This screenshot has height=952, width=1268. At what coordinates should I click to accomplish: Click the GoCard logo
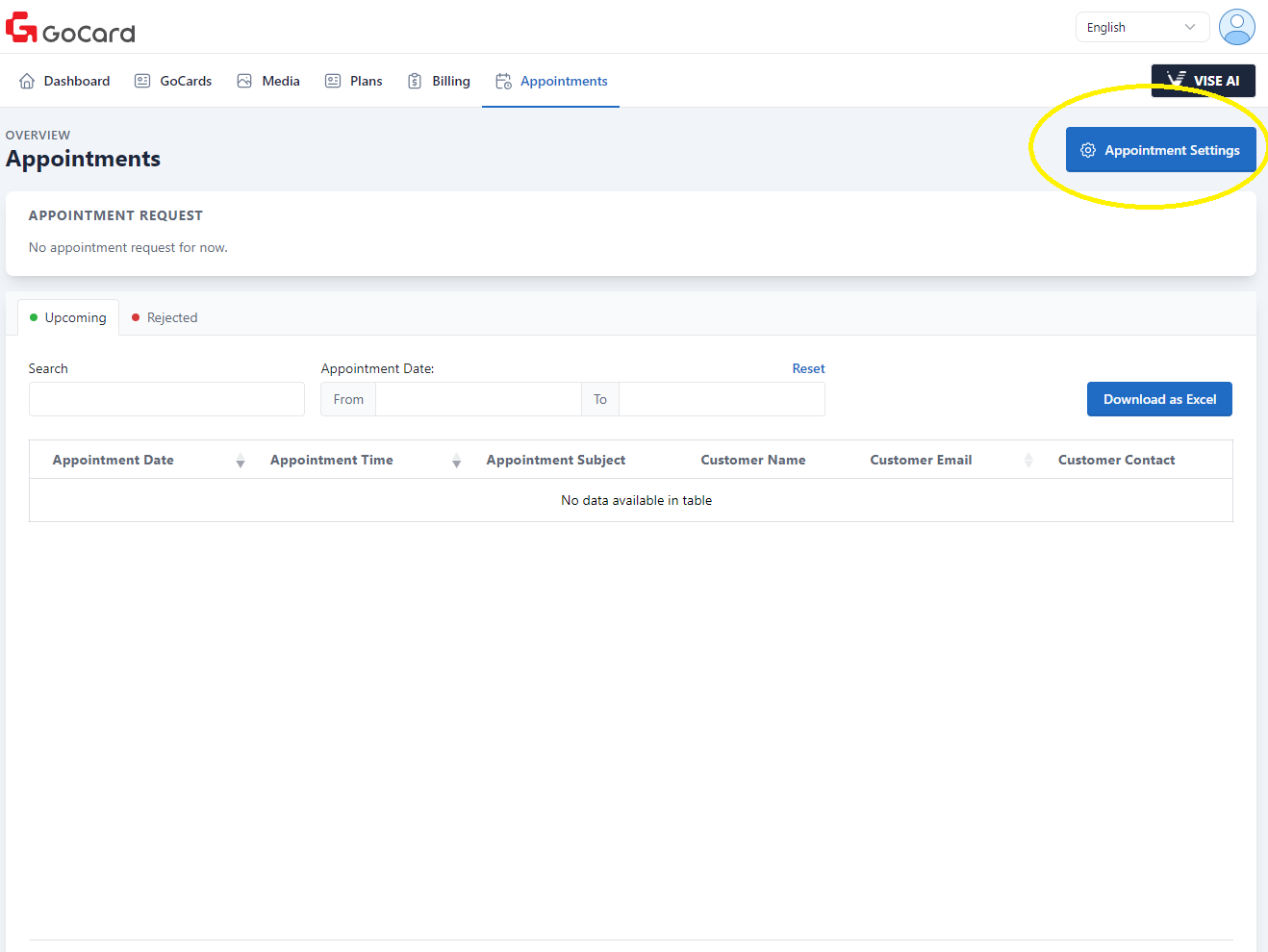click(x=70, y=29)
